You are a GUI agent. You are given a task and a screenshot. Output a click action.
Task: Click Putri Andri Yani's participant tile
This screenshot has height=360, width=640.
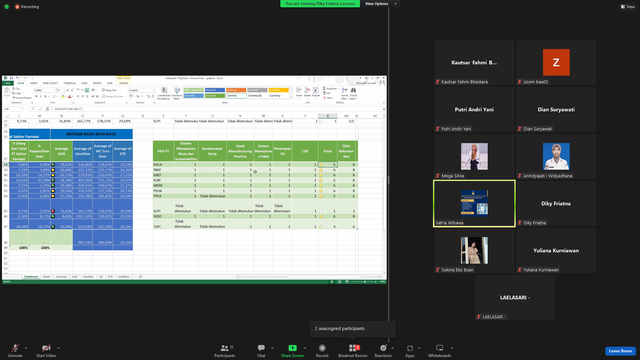(474, 109)
